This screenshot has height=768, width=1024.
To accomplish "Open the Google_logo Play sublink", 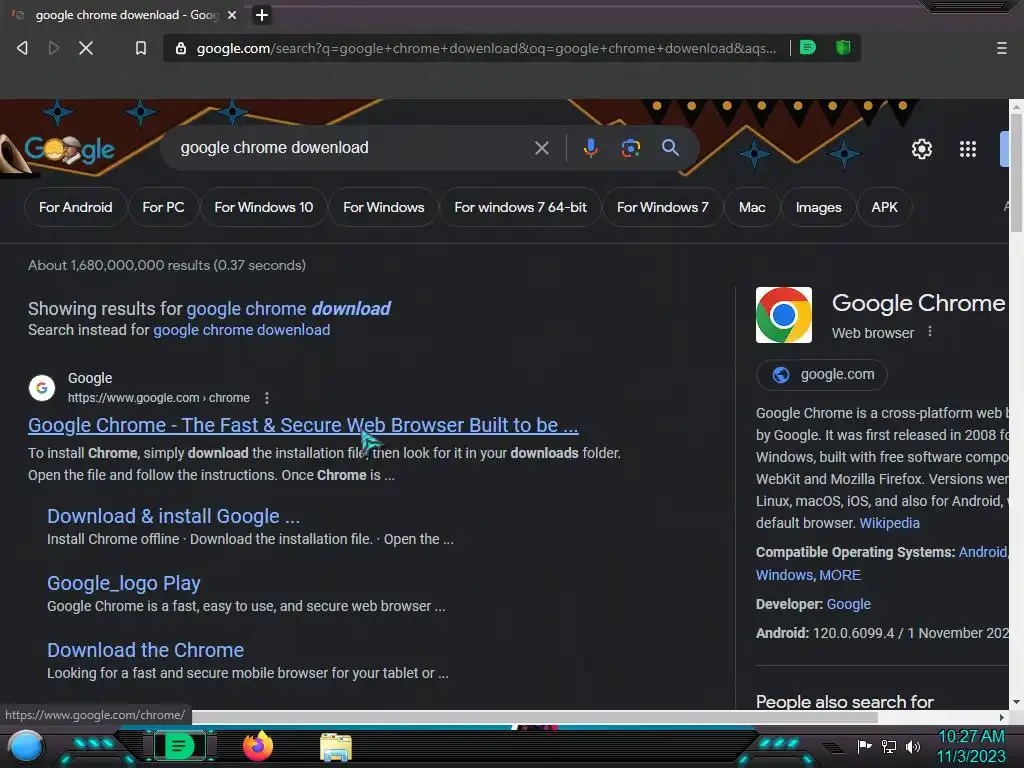I will [x=123, y=583].
